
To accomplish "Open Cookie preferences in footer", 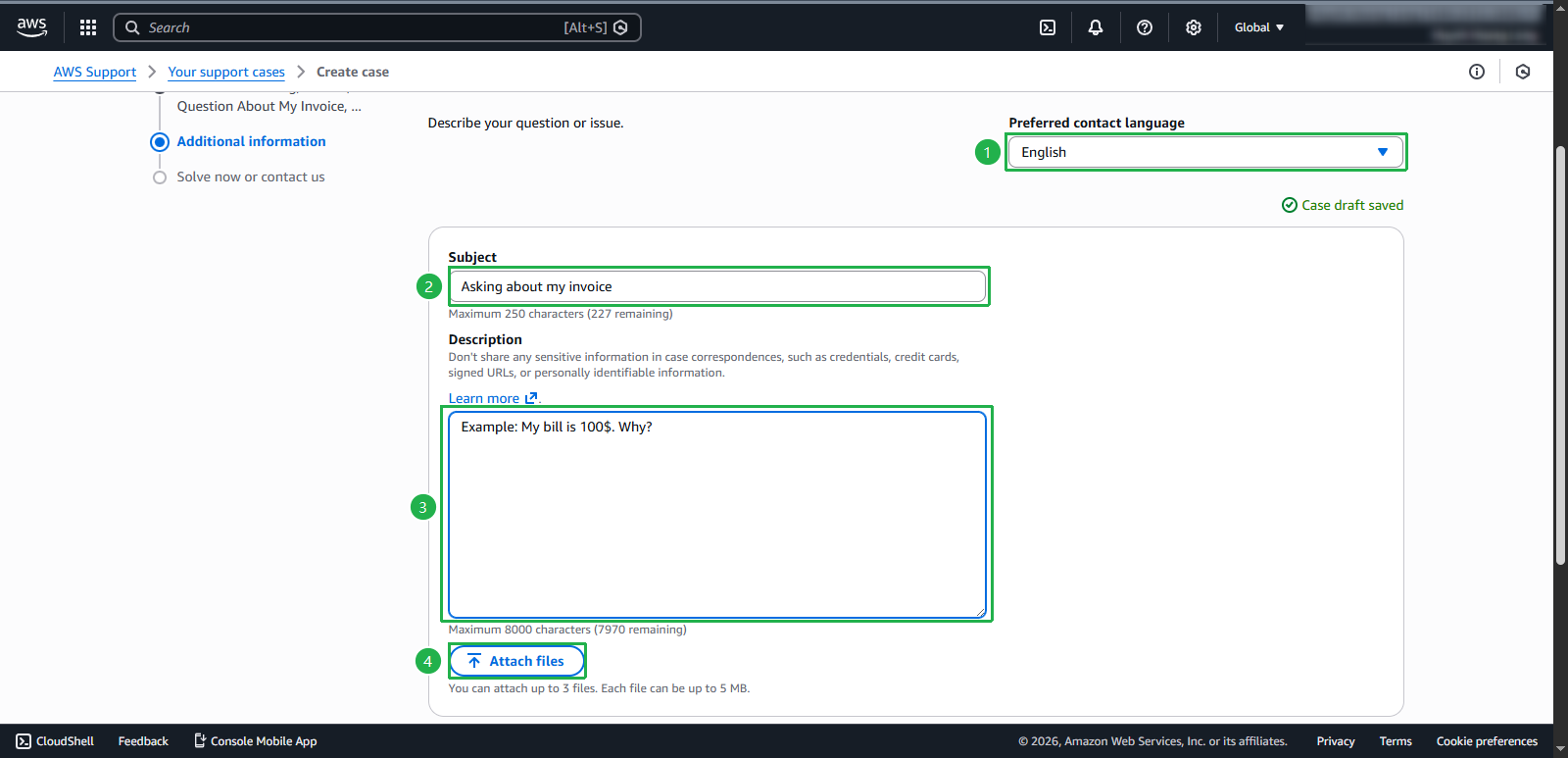I will click(x=1487, y=741).
